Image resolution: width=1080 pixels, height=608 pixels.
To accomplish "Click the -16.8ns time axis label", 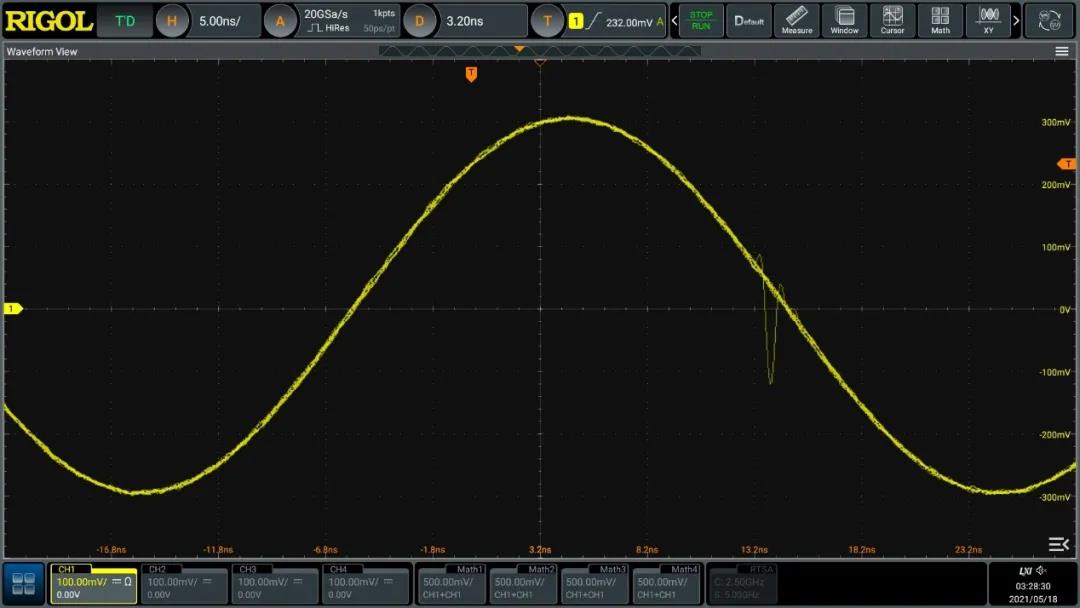I will tap(111, 549).
